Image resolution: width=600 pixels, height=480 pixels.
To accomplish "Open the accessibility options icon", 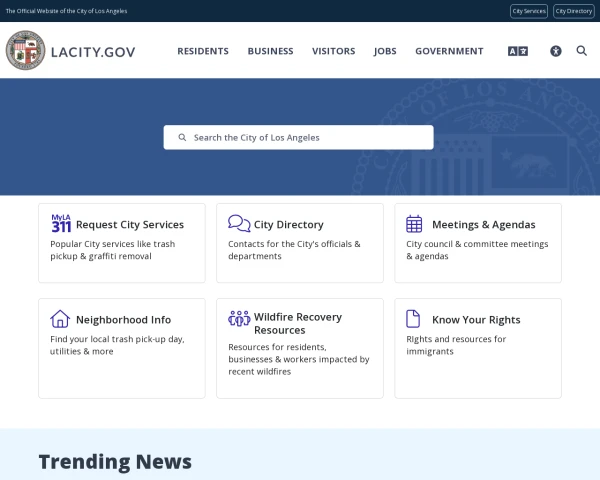I will coord(556,51).
